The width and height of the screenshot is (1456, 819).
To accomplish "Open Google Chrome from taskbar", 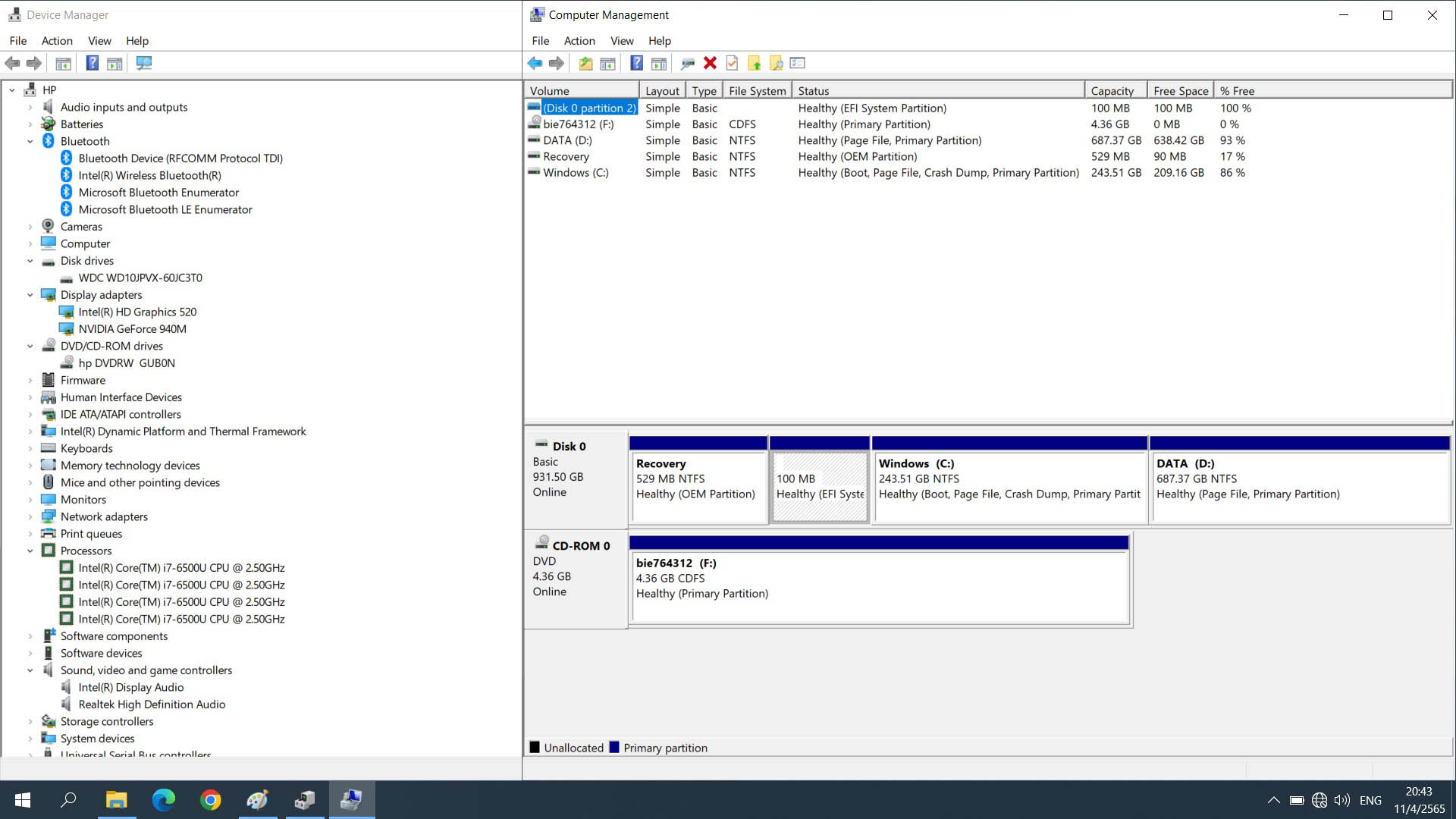I will (210, 800).
